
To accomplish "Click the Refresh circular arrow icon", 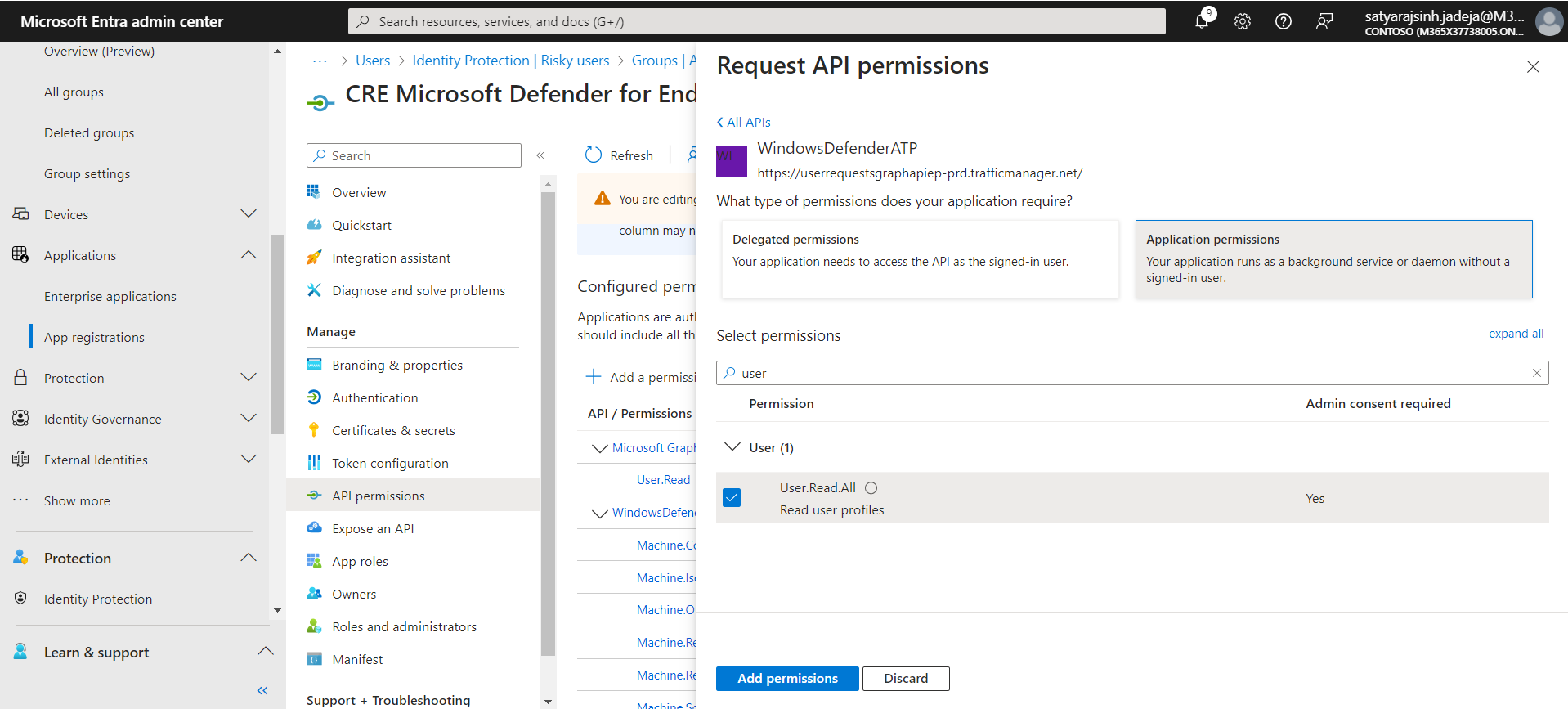I will (x=594, y=155).
